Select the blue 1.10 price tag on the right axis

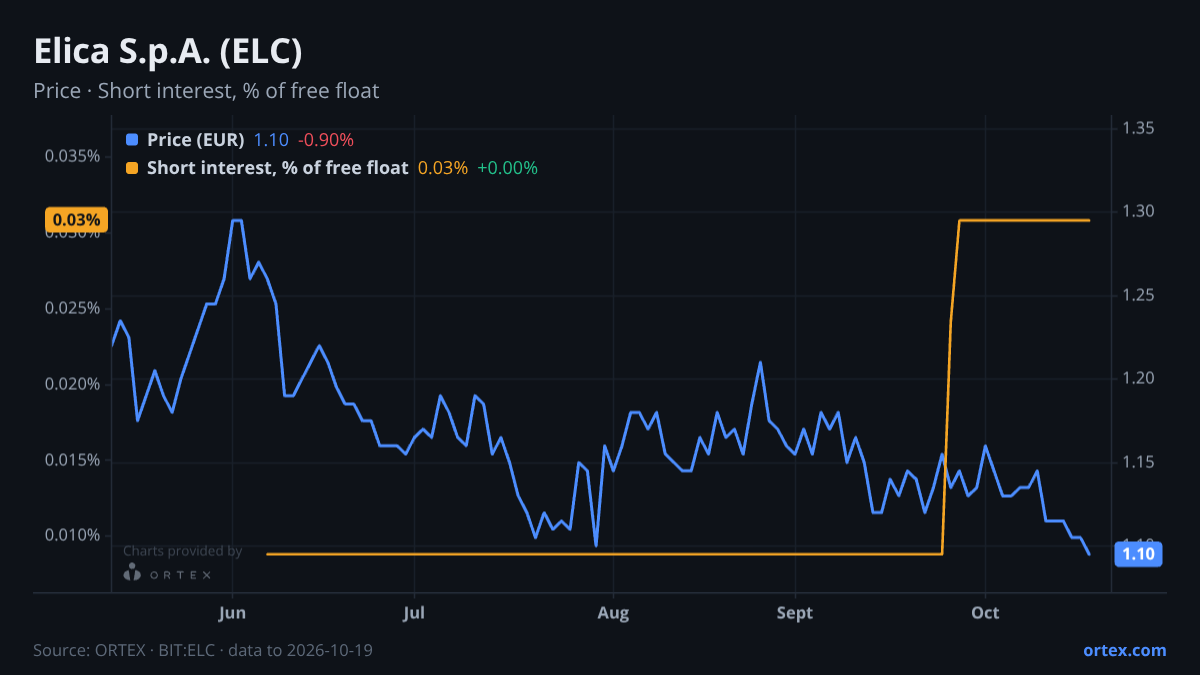pyautogui.click(x=1138, y=553)
